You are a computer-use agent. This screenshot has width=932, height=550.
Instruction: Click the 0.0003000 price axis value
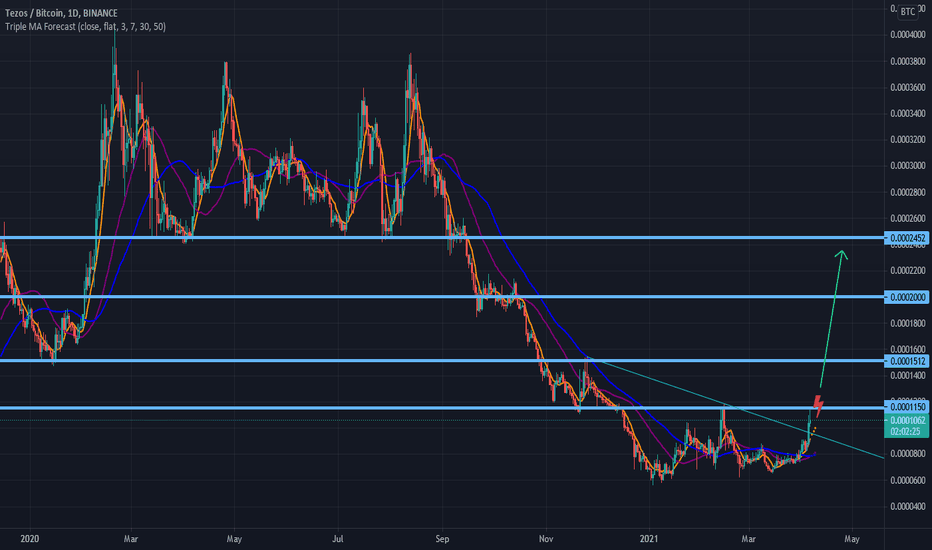click(x=908, y=166)
